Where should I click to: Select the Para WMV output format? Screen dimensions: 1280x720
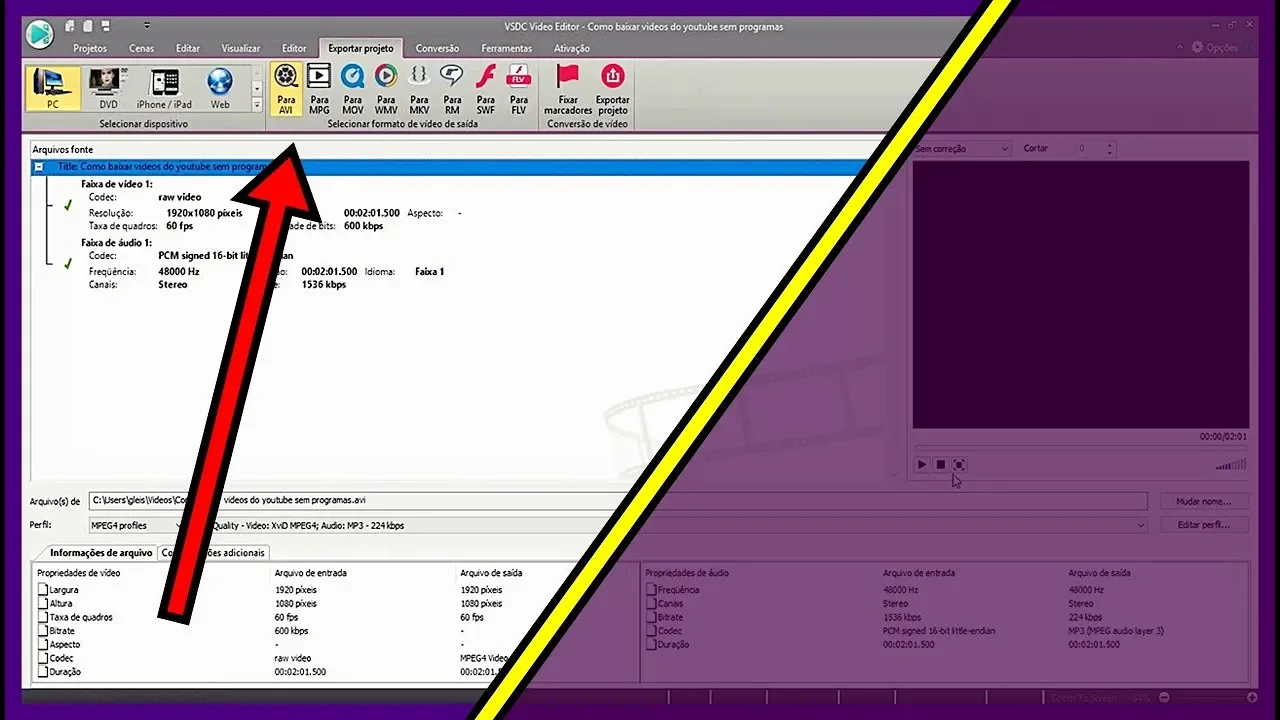click(x=386, y=89)
